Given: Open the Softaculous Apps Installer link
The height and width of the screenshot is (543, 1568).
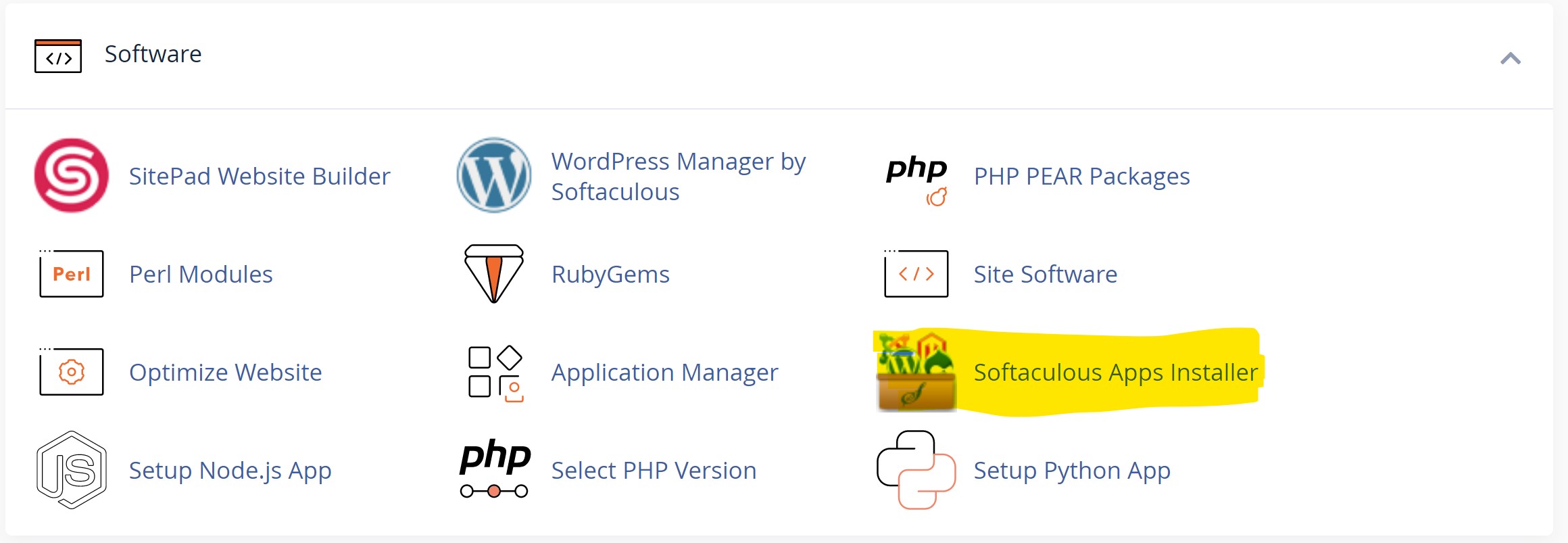Looking at the screenshot, I should pos(1115,373).
